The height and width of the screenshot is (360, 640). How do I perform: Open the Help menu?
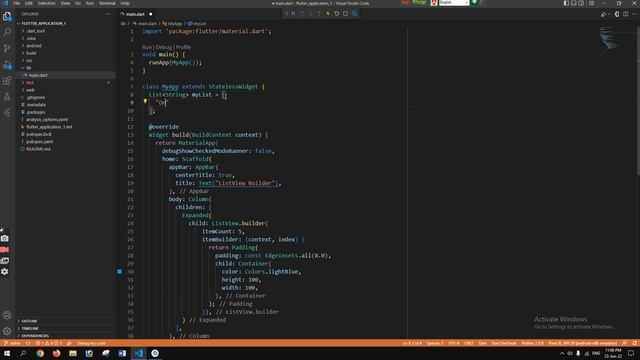tap(125, 3)
